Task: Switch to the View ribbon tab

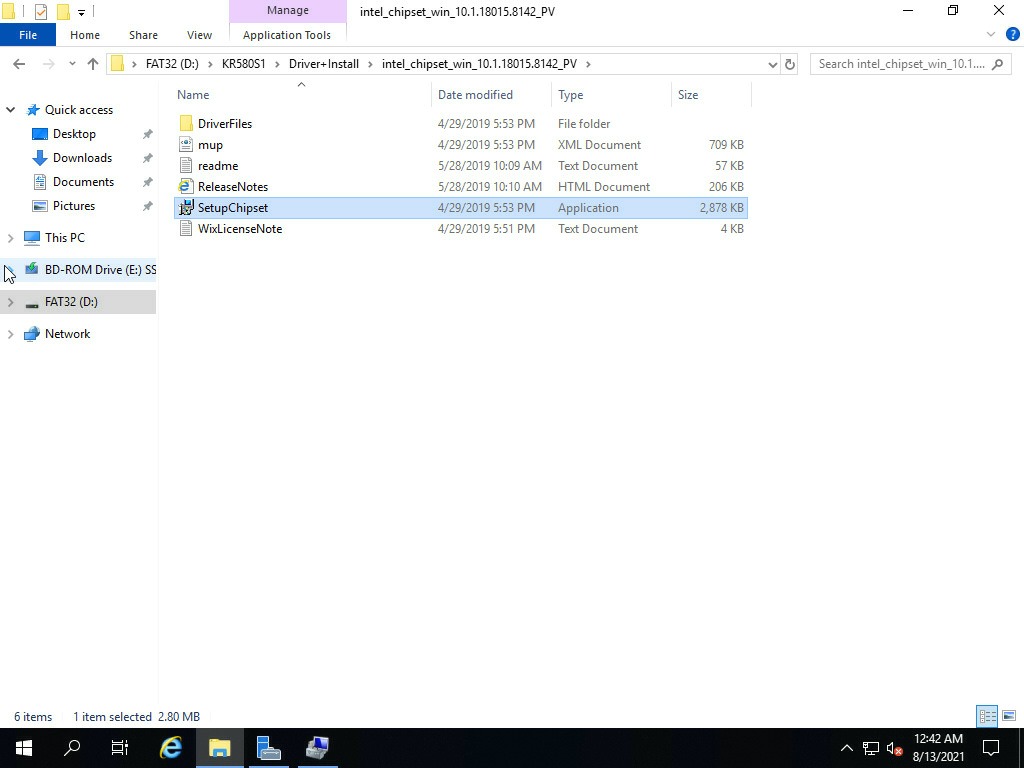Action: pos(199,35)
